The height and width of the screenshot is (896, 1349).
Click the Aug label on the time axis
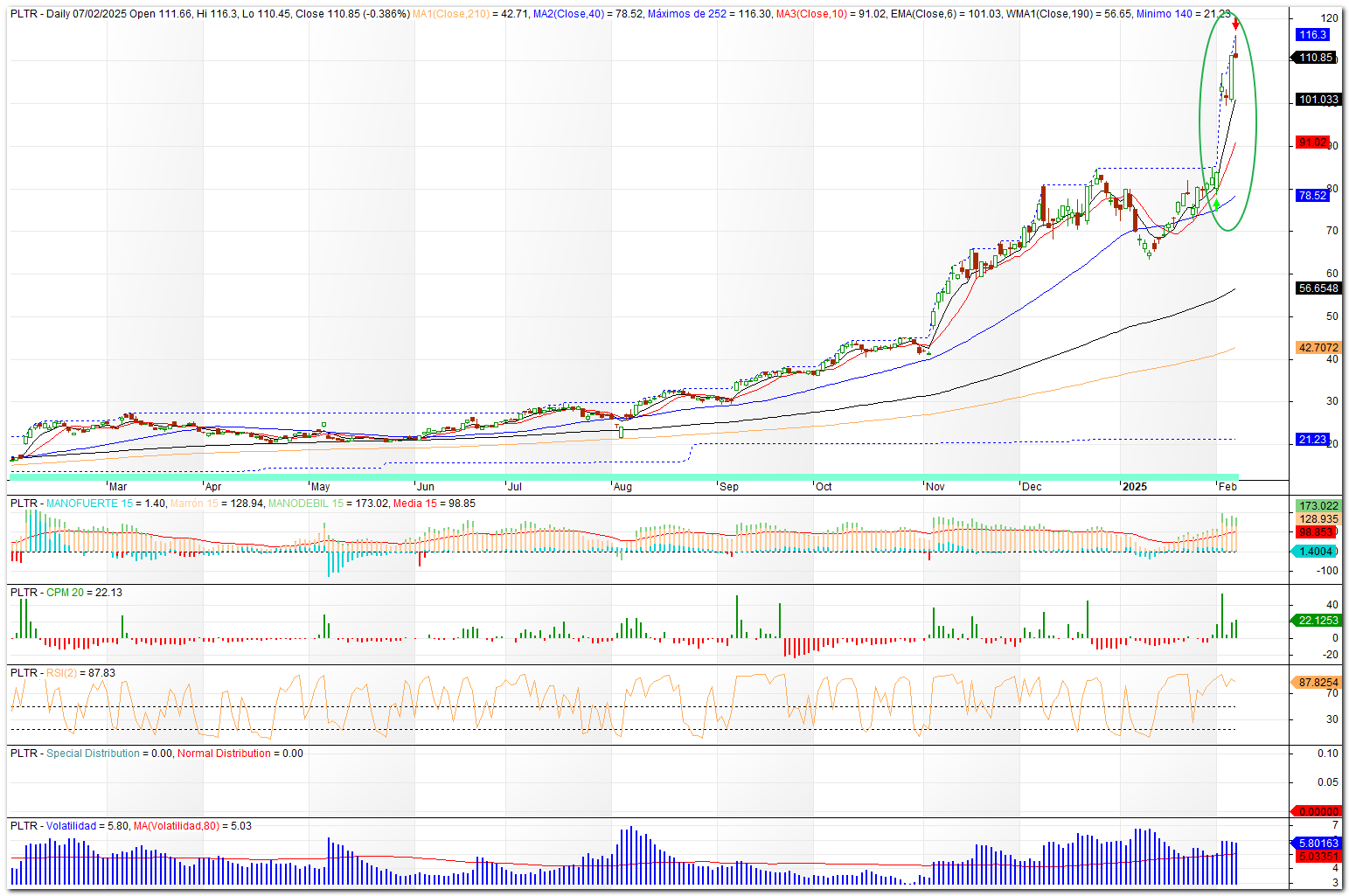(622, 487)
